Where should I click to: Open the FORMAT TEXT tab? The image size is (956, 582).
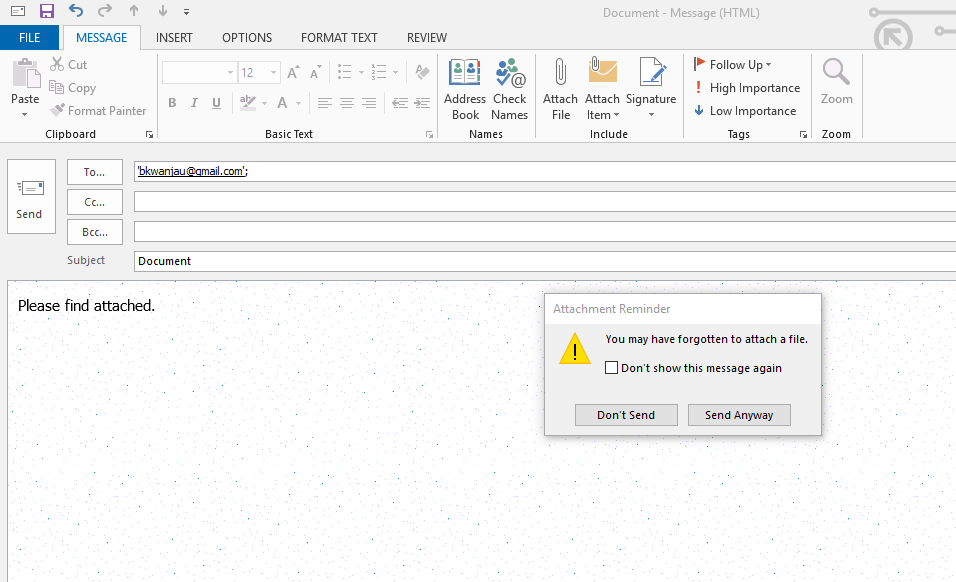click(x=339, y=38)
